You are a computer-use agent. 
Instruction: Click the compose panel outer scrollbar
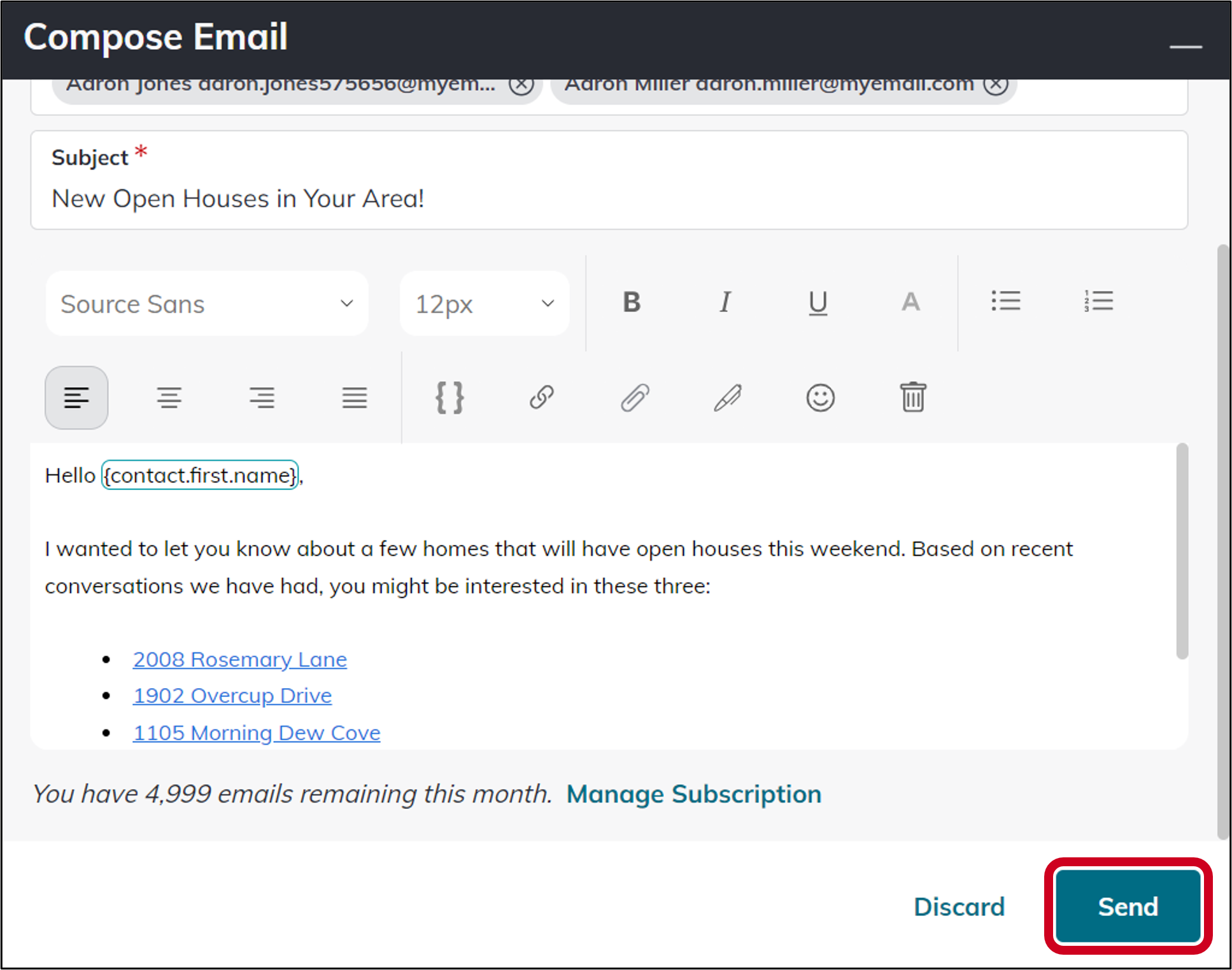pyautogui.click(x=1223, y=541)
